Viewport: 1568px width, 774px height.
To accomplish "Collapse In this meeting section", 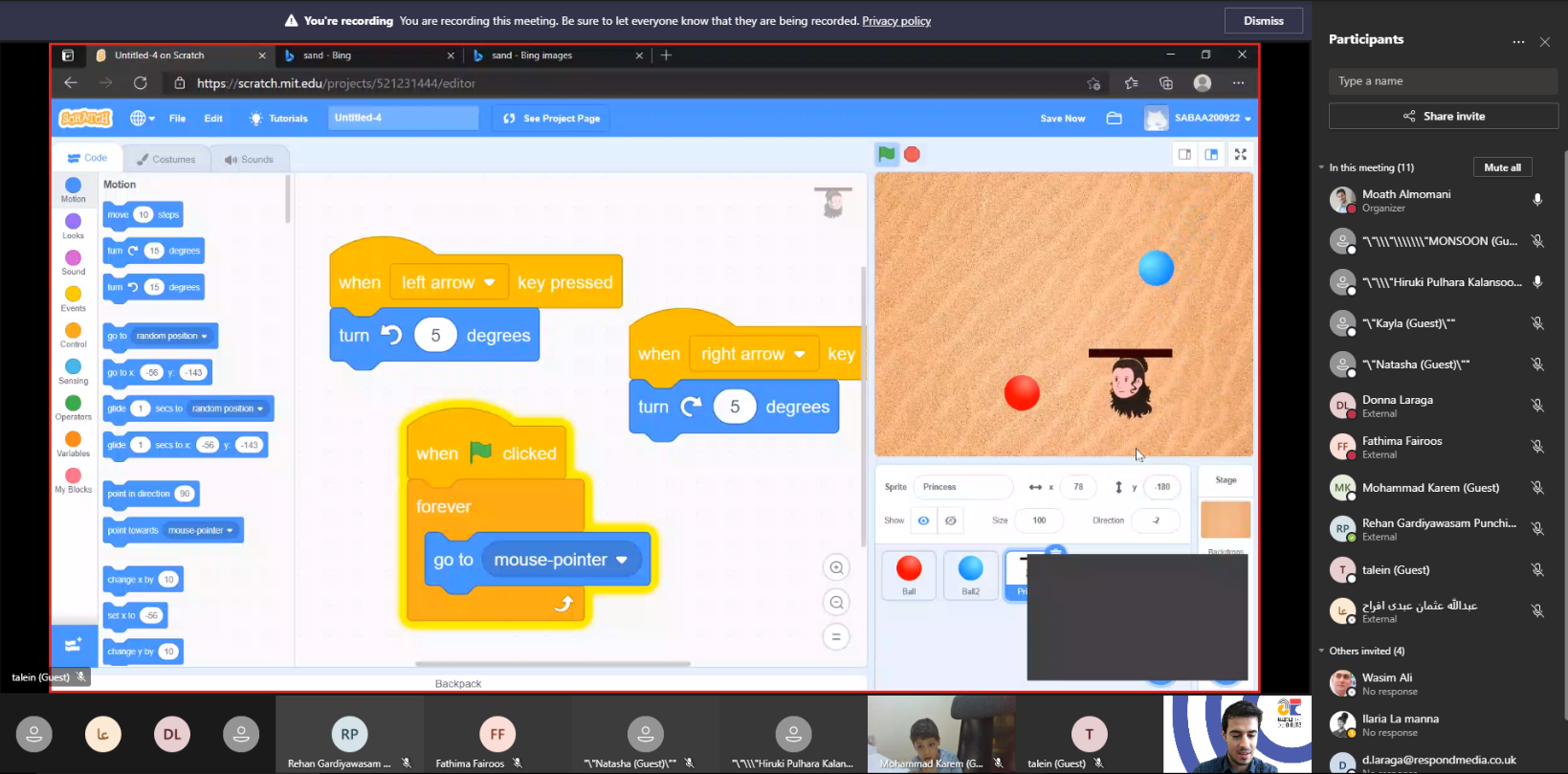I will [x=1321, y=167].
